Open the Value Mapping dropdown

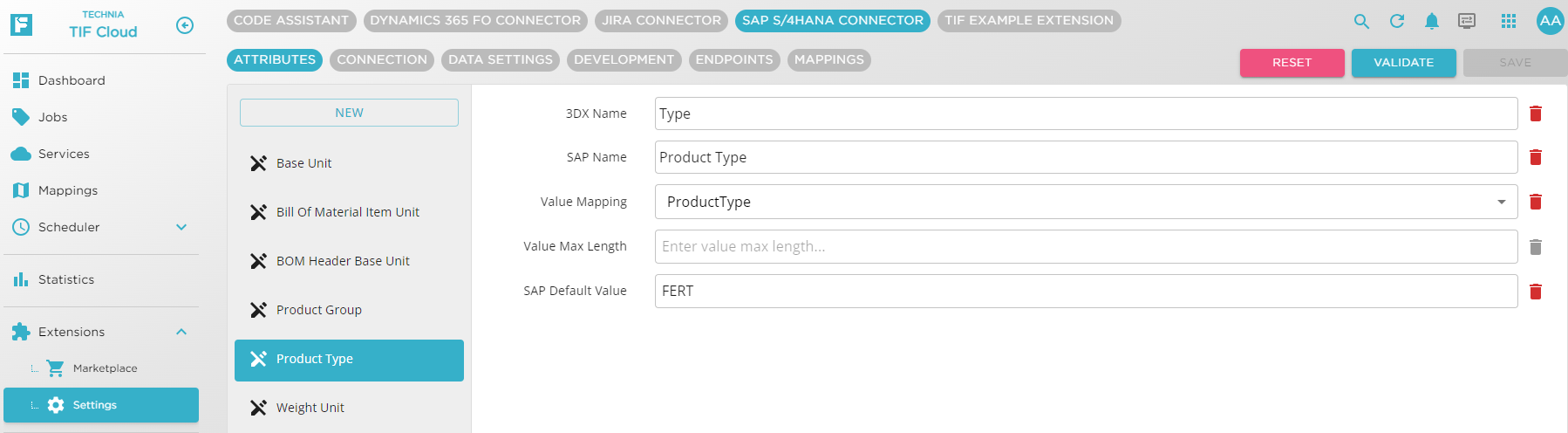pyautogui.click(x=1085, y=202)
